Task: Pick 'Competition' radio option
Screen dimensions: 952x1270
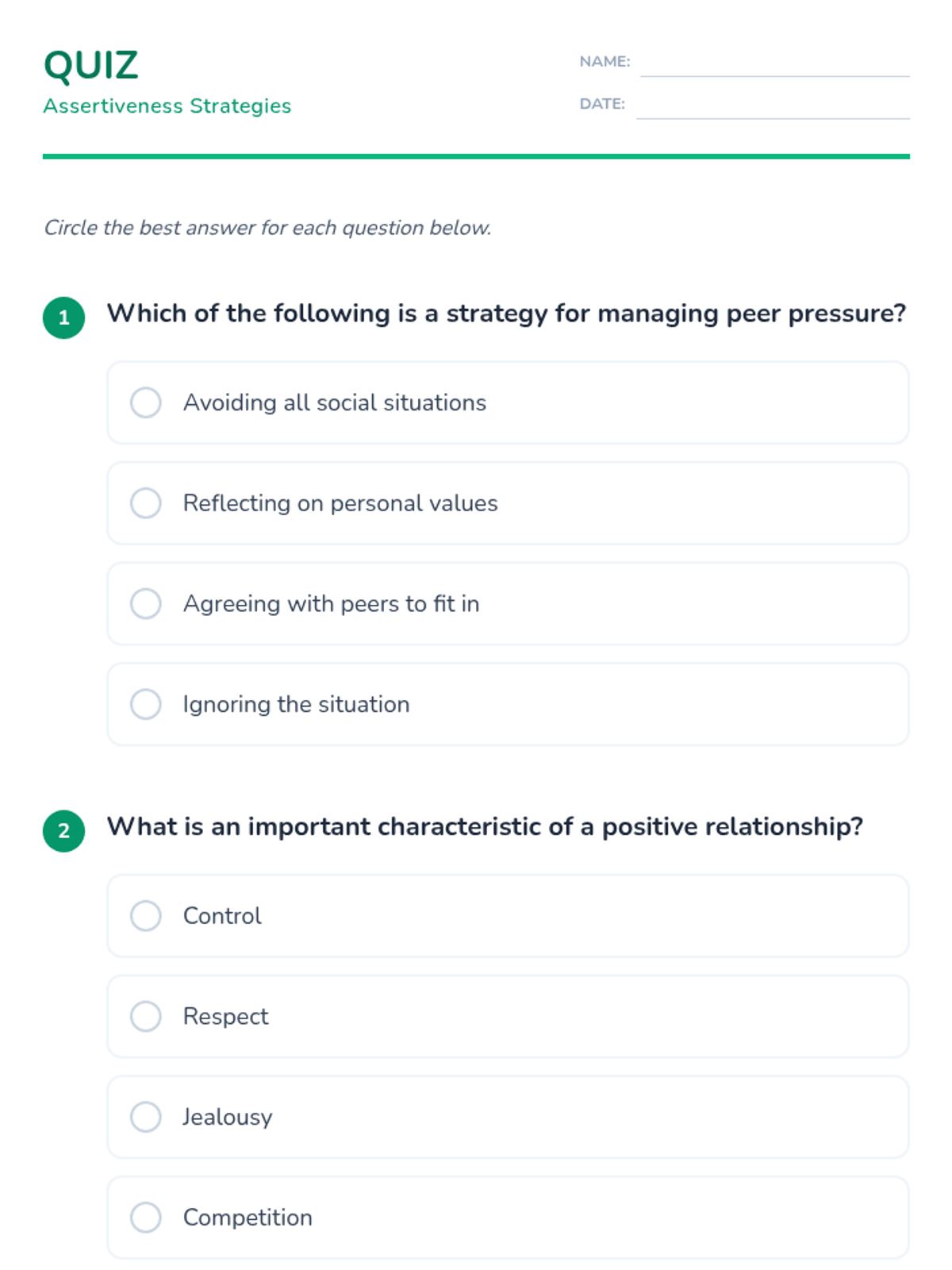Action: pos(146,1217)
